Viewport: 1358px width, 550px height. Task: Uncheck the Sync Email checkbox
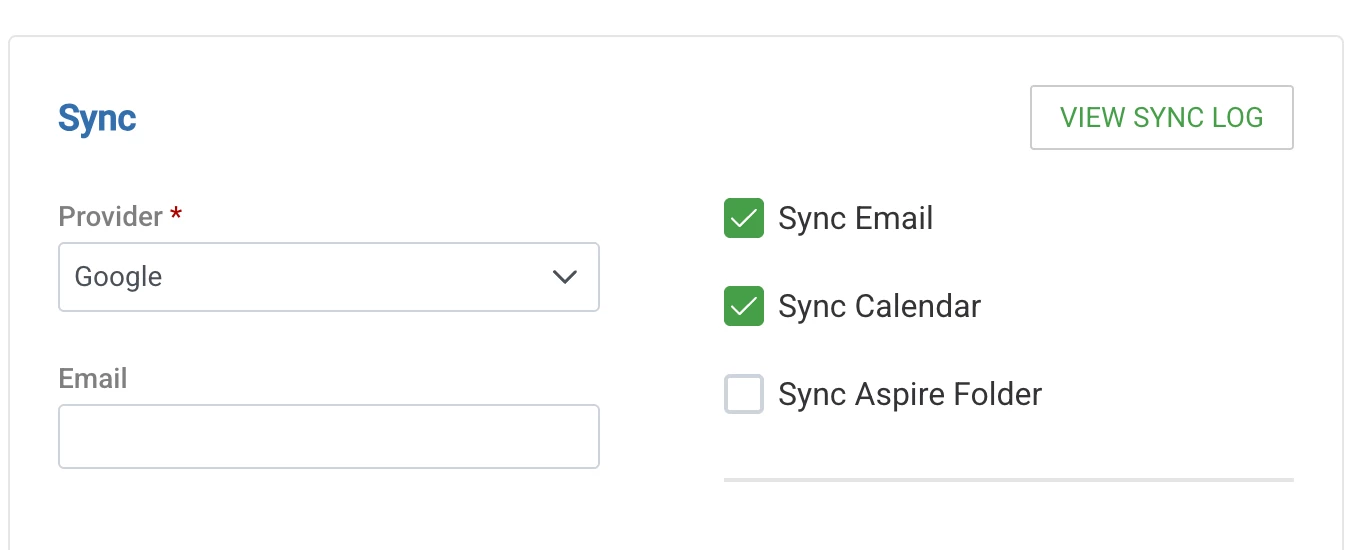743,218
